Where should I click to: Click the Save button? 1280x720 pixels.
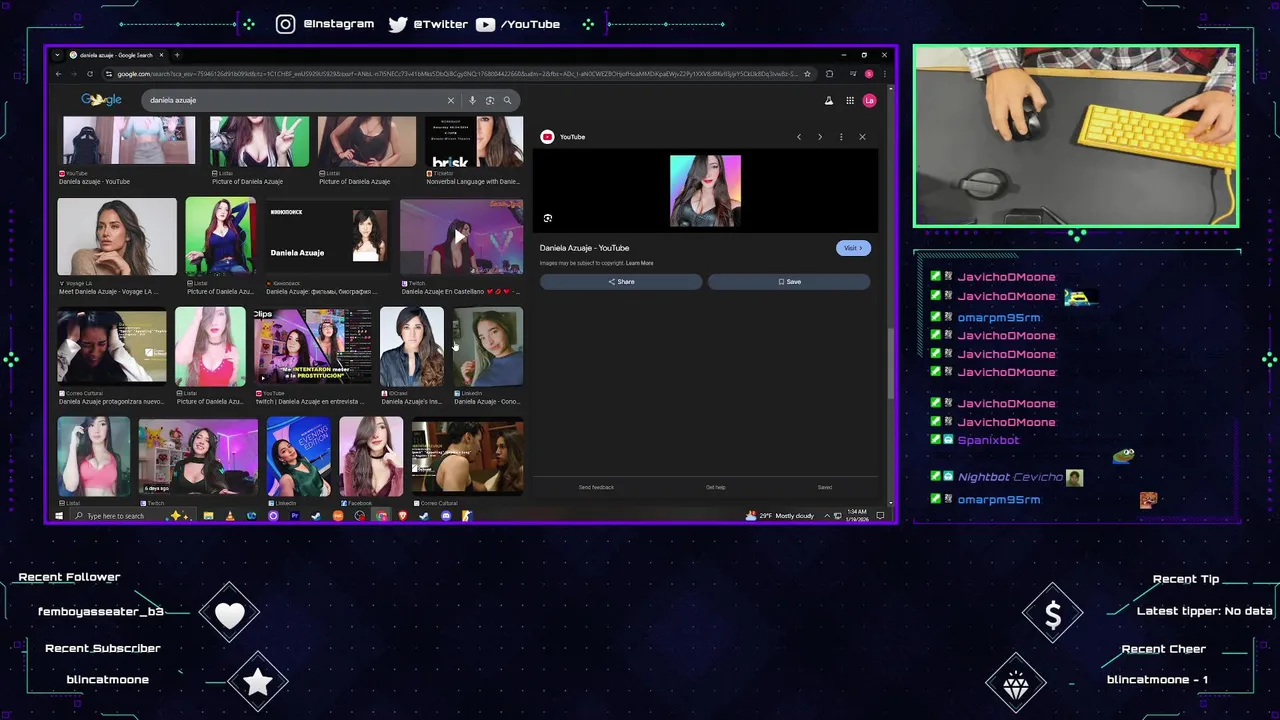[789, 282]
